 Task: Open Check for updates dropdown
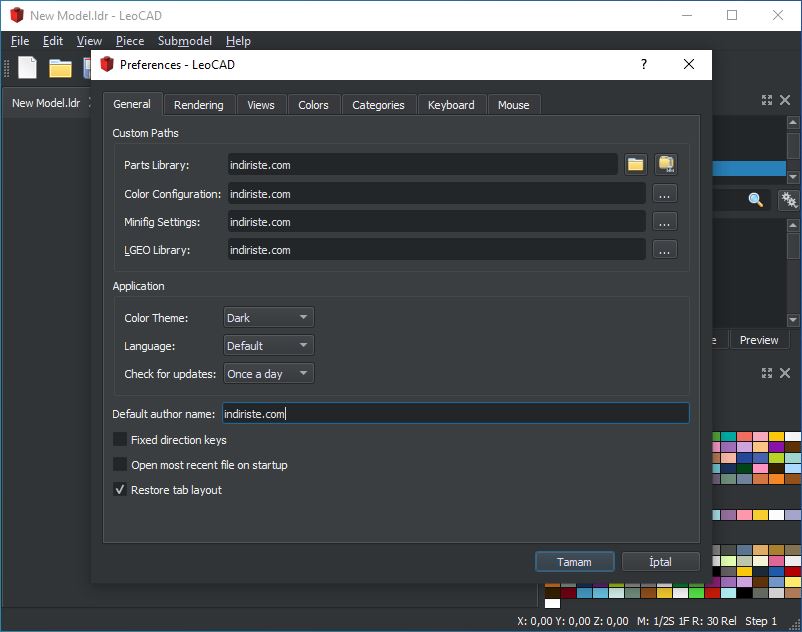[269, 374]
